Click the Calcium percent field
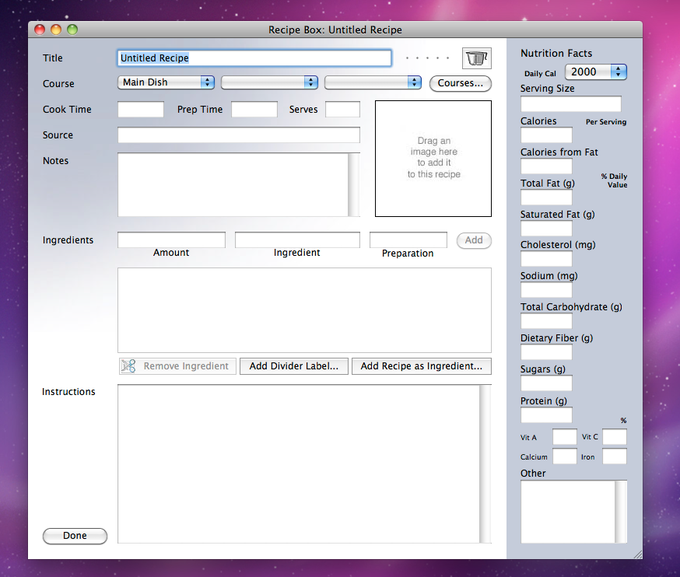680x577 pixels. click(x=565, y=456)
